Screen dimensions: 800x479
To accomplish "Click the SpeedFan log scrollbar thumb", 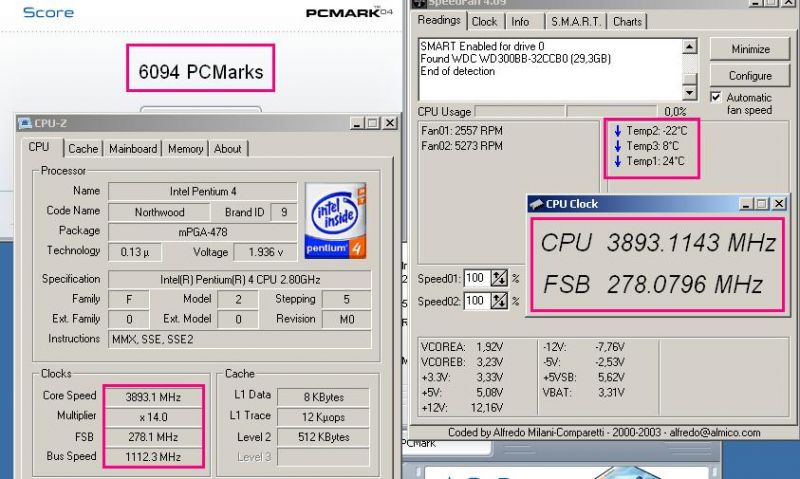I will click(x=690, y=79).
